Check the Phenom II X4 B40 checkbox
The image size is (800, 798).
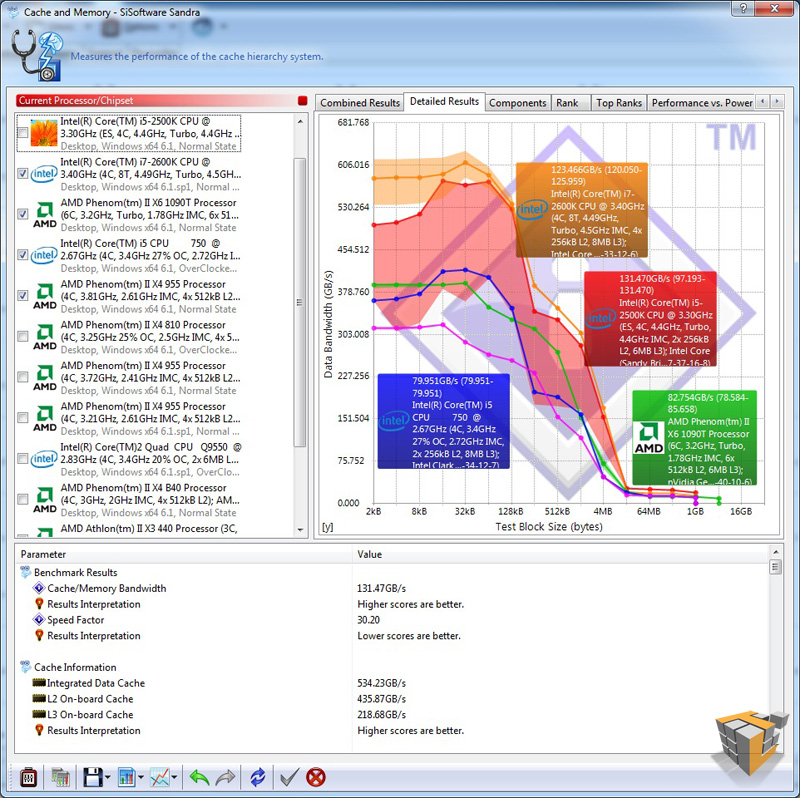click(22, 499)
